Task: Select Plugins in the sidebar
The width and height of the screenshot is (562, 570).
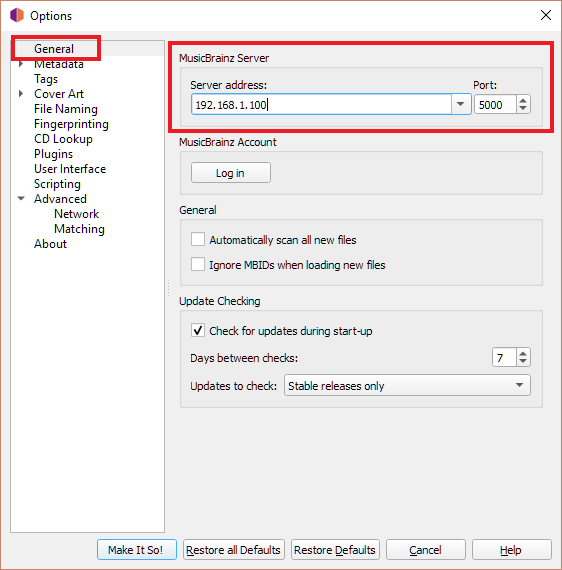Action: click(53, 154)
